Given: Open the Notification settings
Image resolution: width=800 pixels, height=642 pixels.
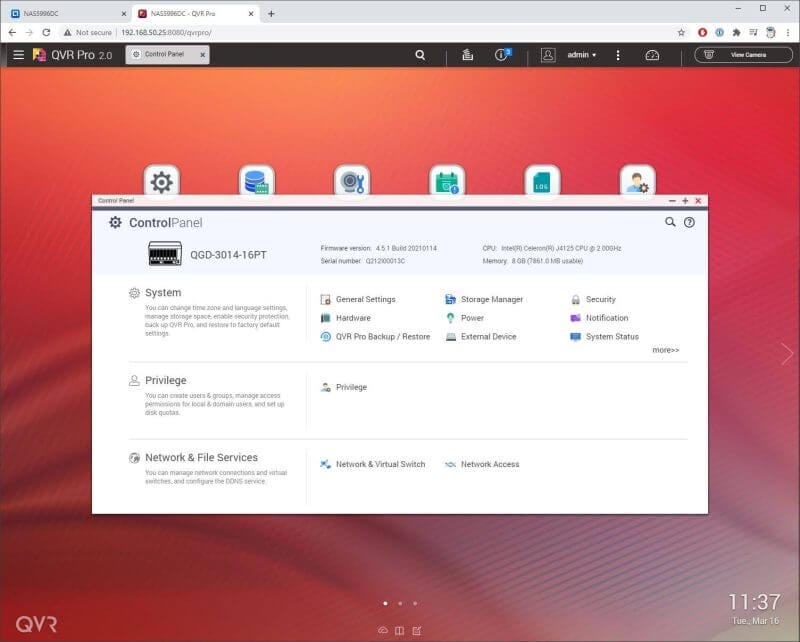Looking at the screenshot, I should (x=606, y=318).
